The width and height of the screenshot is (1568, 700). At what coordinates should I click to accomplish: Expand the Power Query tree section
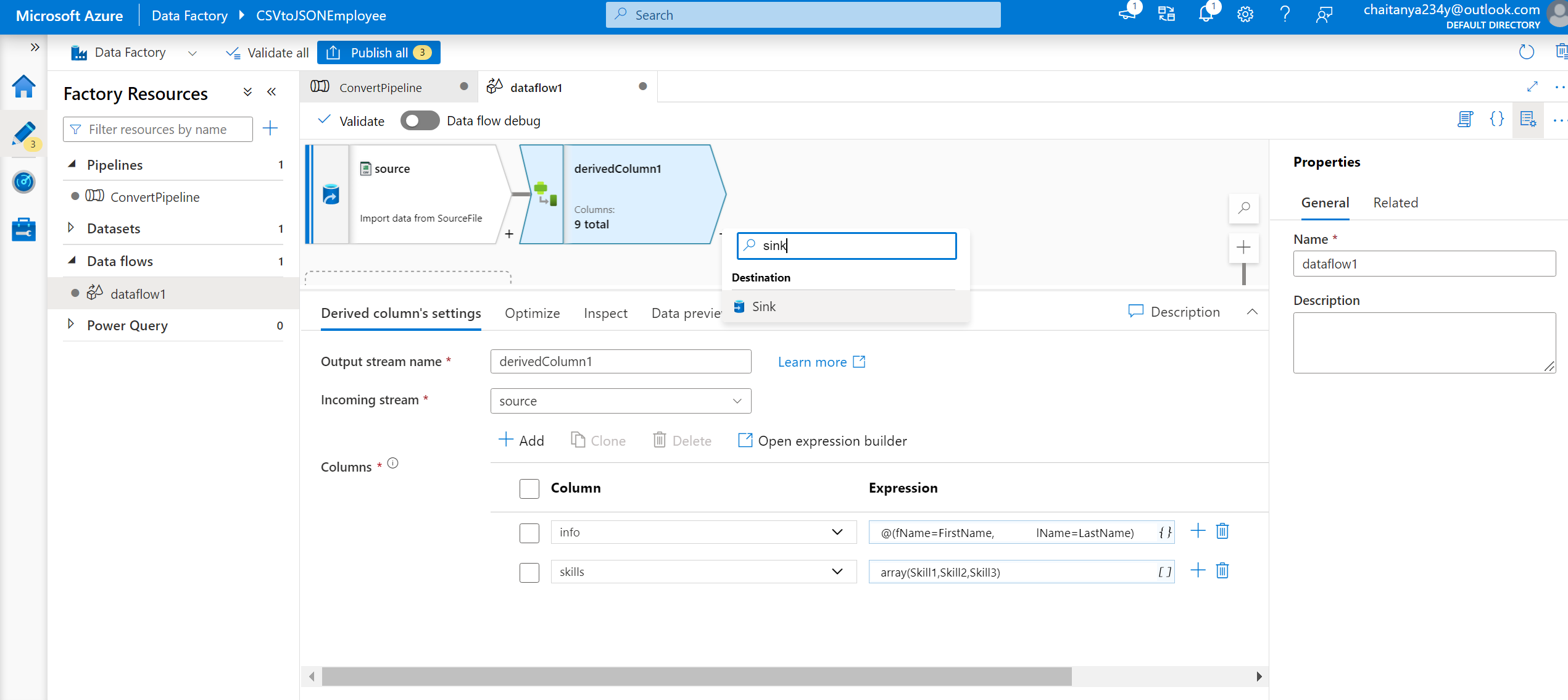pos(71,325)
